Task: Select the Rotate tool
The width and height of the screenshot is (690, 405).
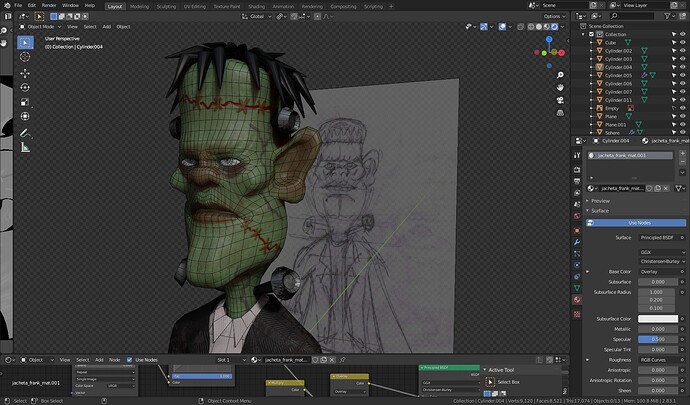Action: [25, 88]
